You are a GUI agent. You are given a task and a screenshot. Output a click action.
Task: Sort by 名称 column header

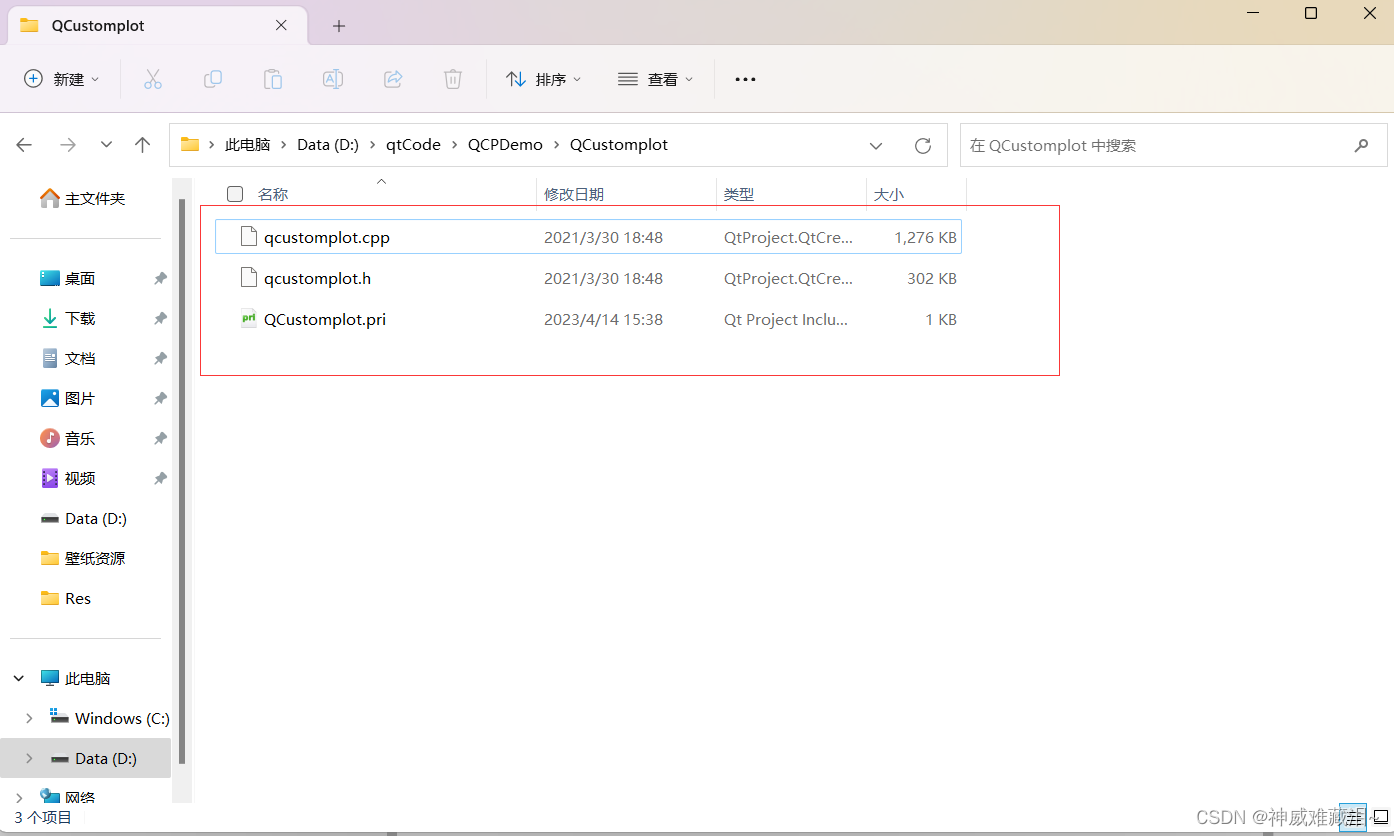coord(273,194)
